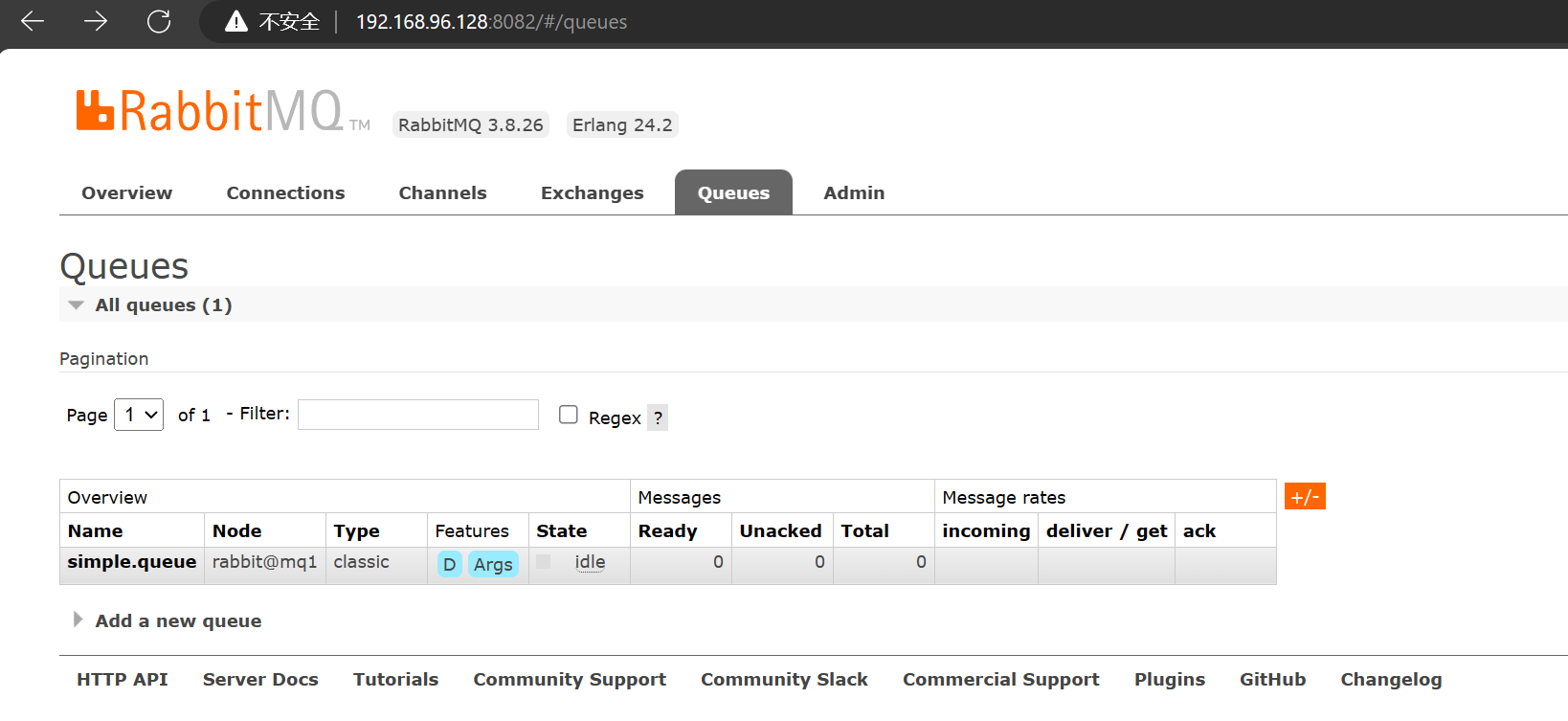The width and height of the screenshot is (1568, 721).
Task: Click the Pagination heading
Action: pos(103,358)
